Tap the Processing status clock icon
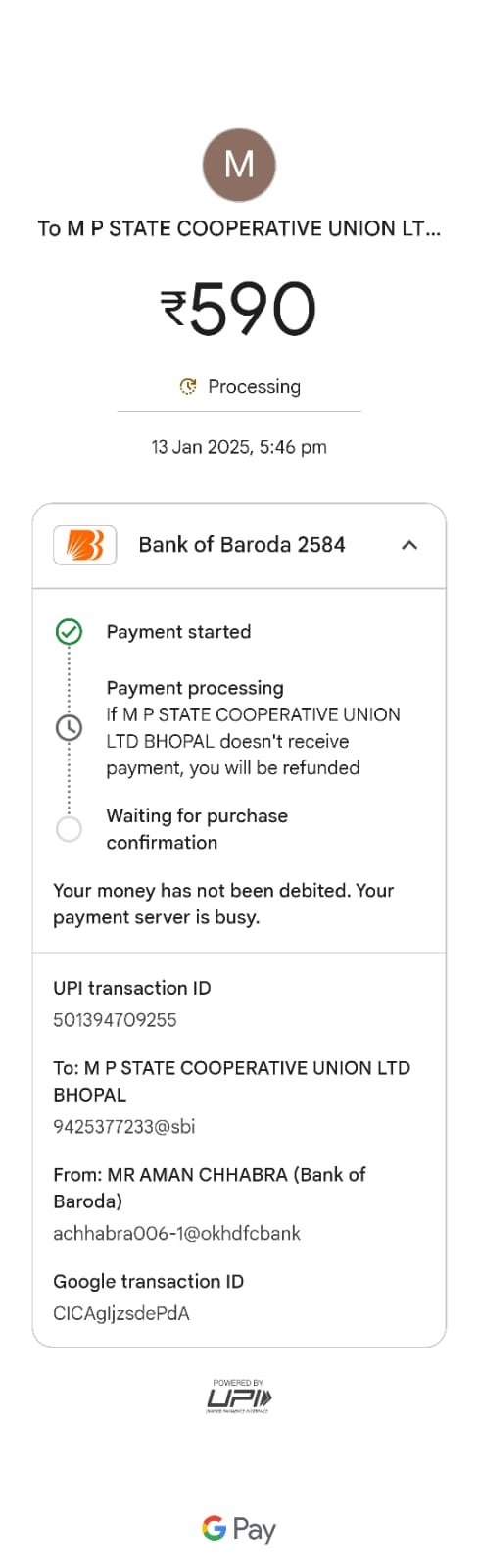479x1568 pixels. click(188, 387)
